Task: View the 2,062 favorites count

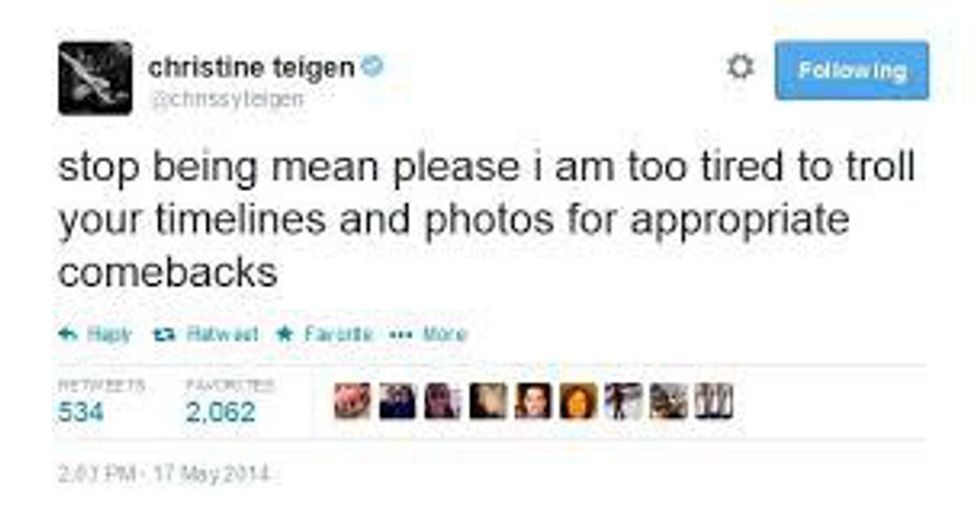Action: [x=220, y=412]
